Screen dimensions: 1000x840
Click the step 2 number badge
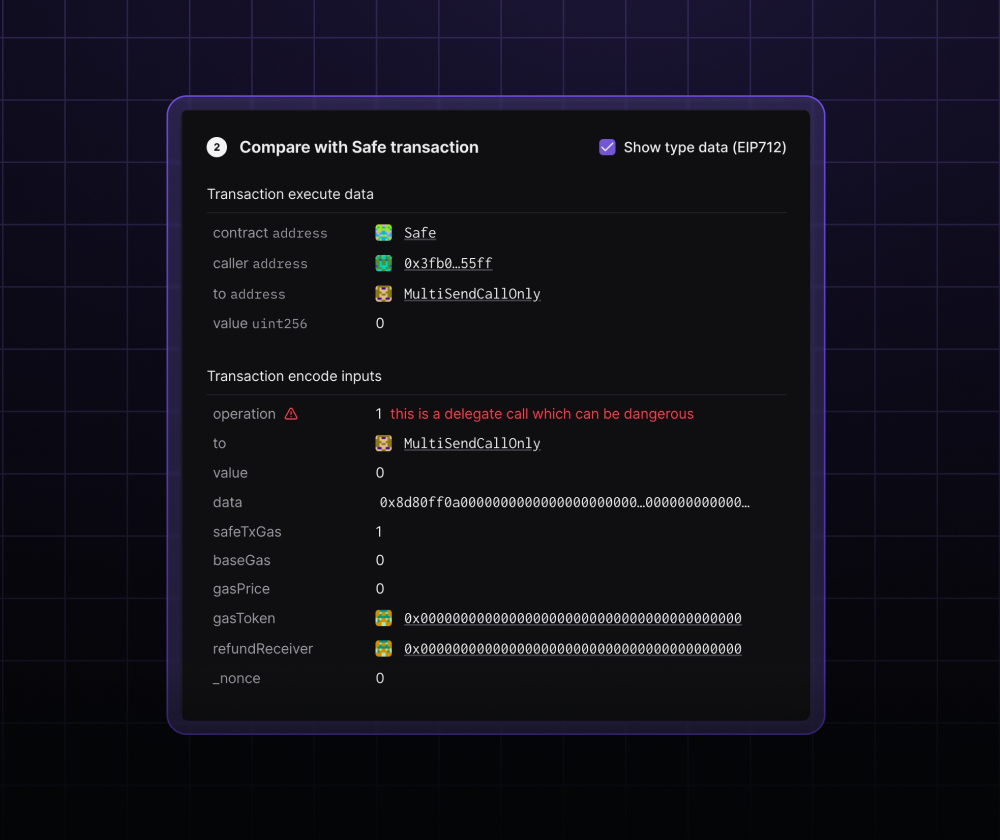point(217,148)
